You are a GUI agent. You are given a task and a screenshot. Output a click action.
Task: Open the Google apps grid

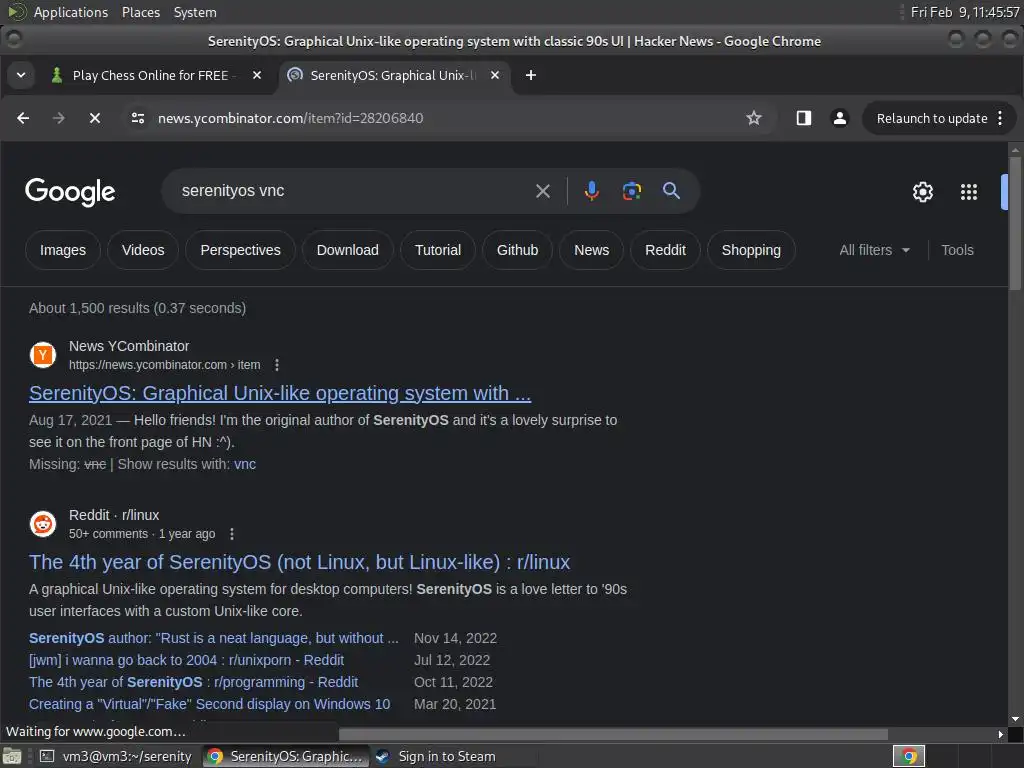(x=968, y=192)
